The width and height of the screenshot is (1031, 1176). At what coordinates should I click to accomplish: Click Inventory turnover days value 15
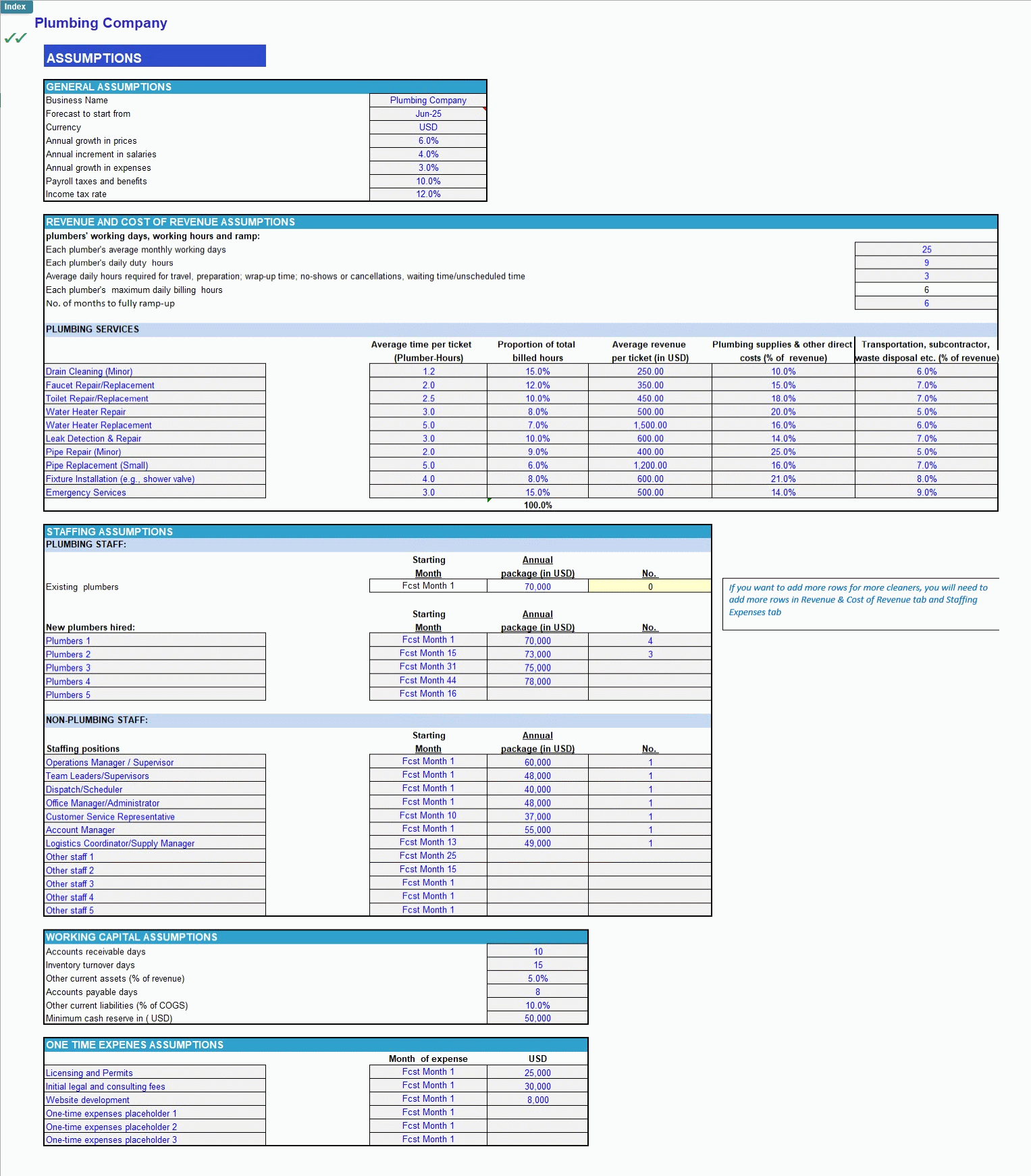point(537,965)
